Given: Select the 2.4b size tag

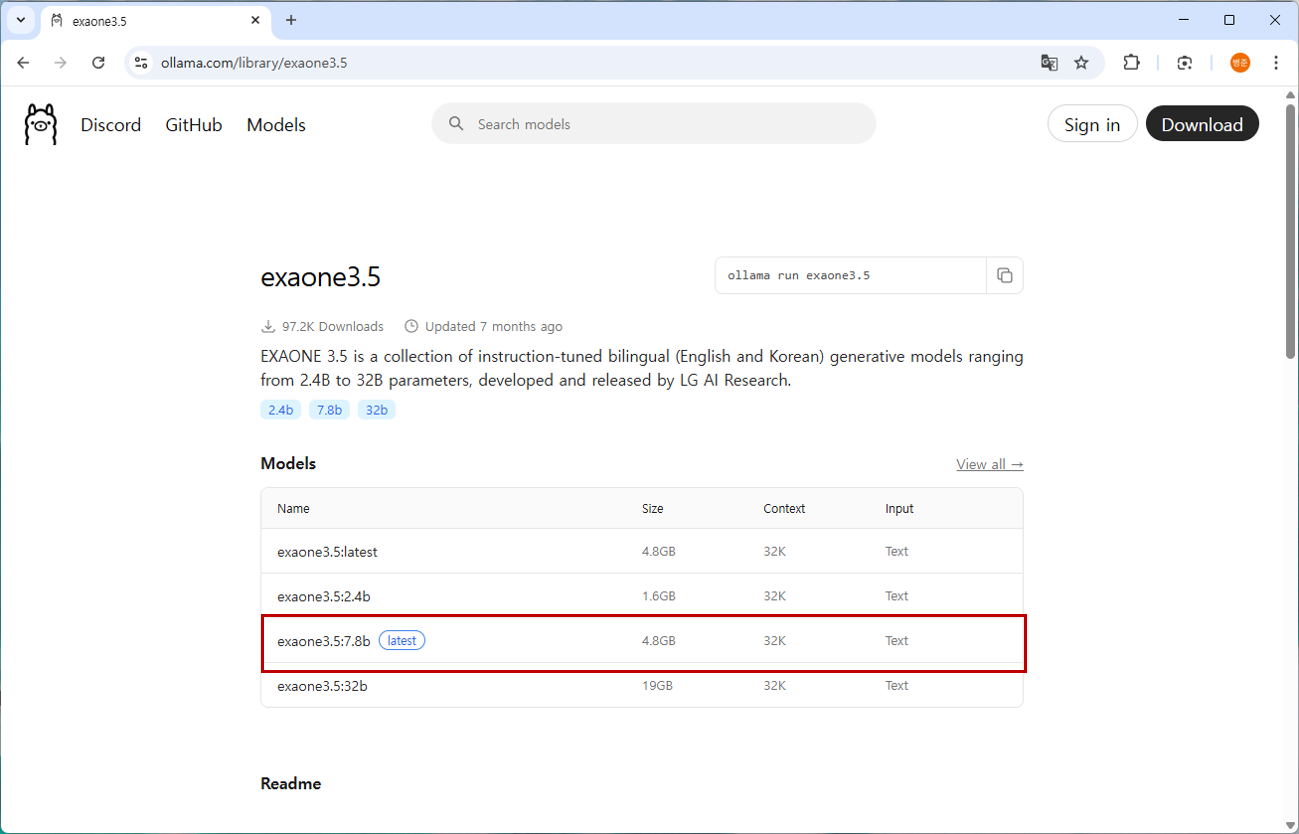Looking at the screenshot, I should pyautogui.click(x=280, y=410).
